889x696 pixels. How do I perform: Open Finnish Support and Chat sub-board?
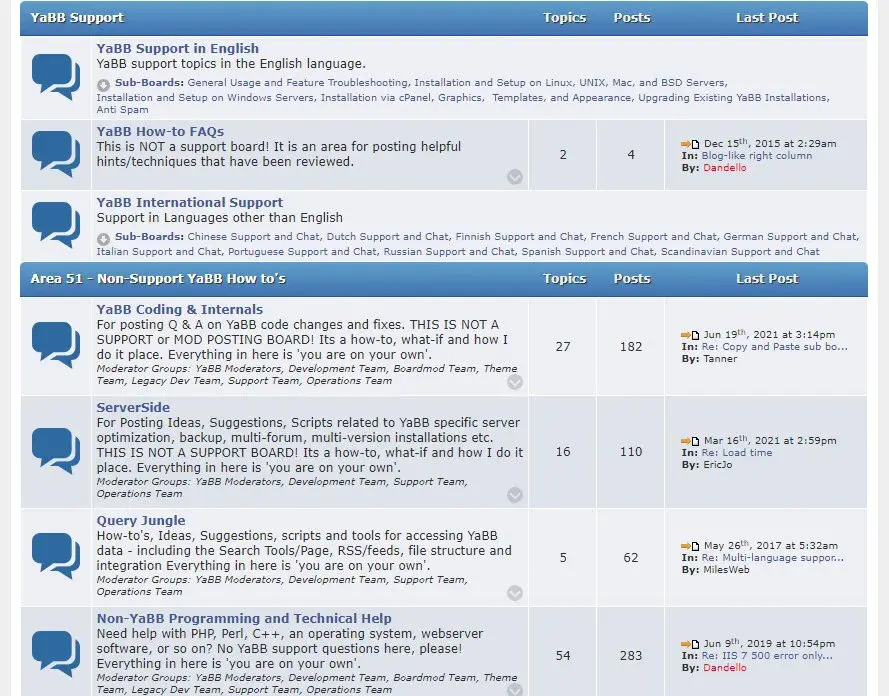(519, 236)
